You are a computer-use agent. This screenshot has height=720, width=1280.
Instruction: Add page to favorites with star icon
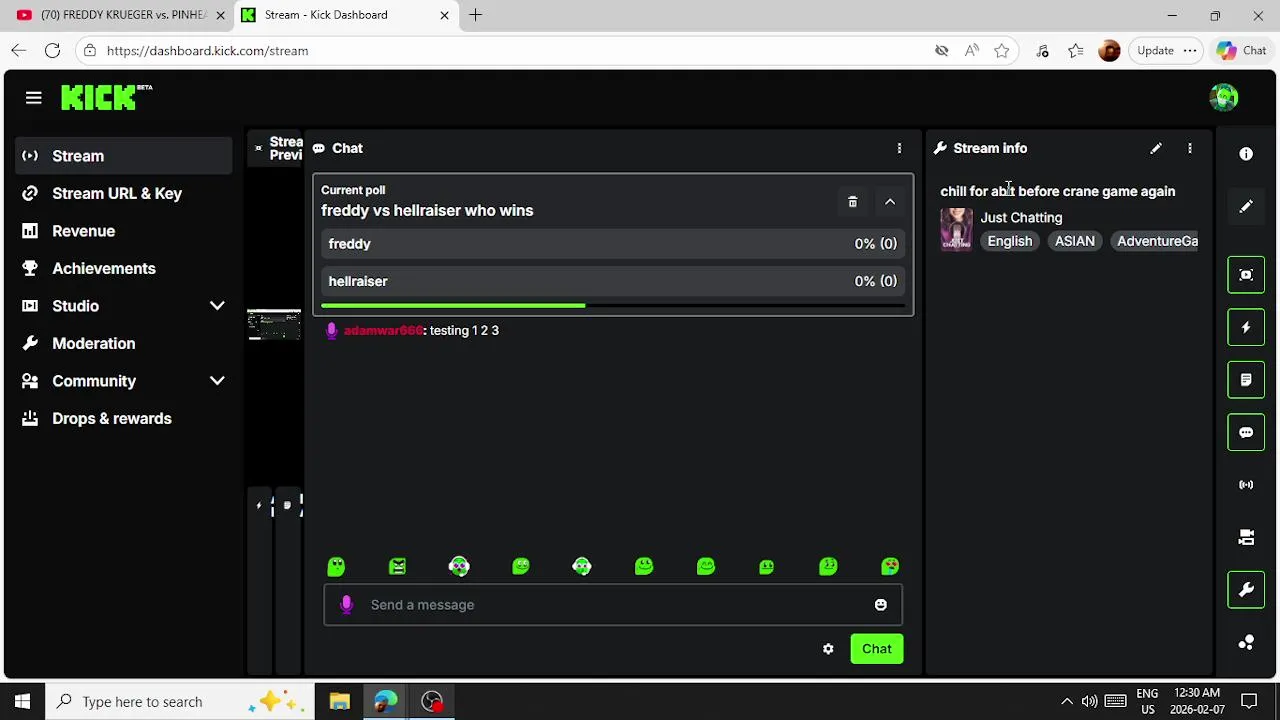(1002, 50)
